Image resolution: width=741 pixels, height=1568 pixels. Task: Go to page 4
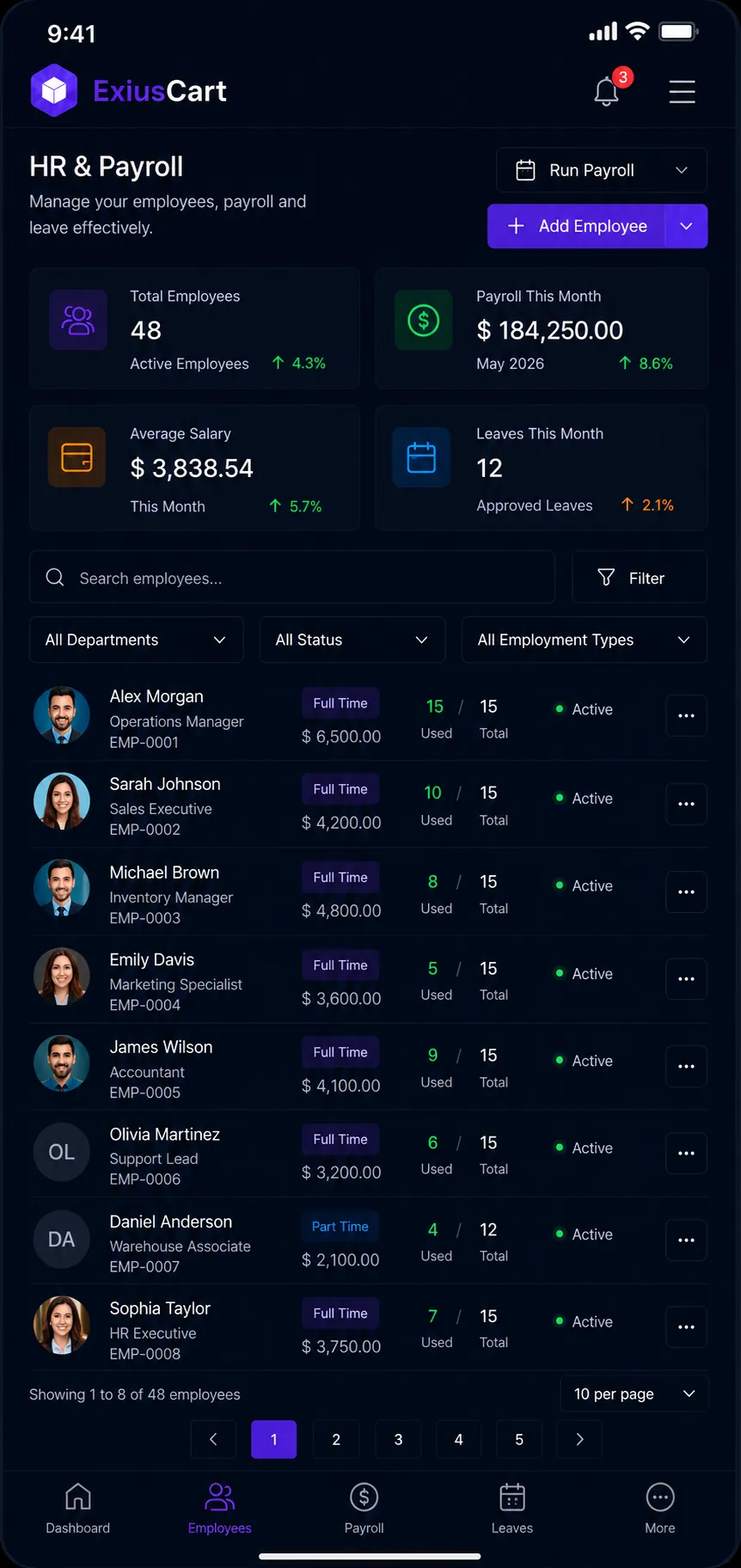point(459,1439)
